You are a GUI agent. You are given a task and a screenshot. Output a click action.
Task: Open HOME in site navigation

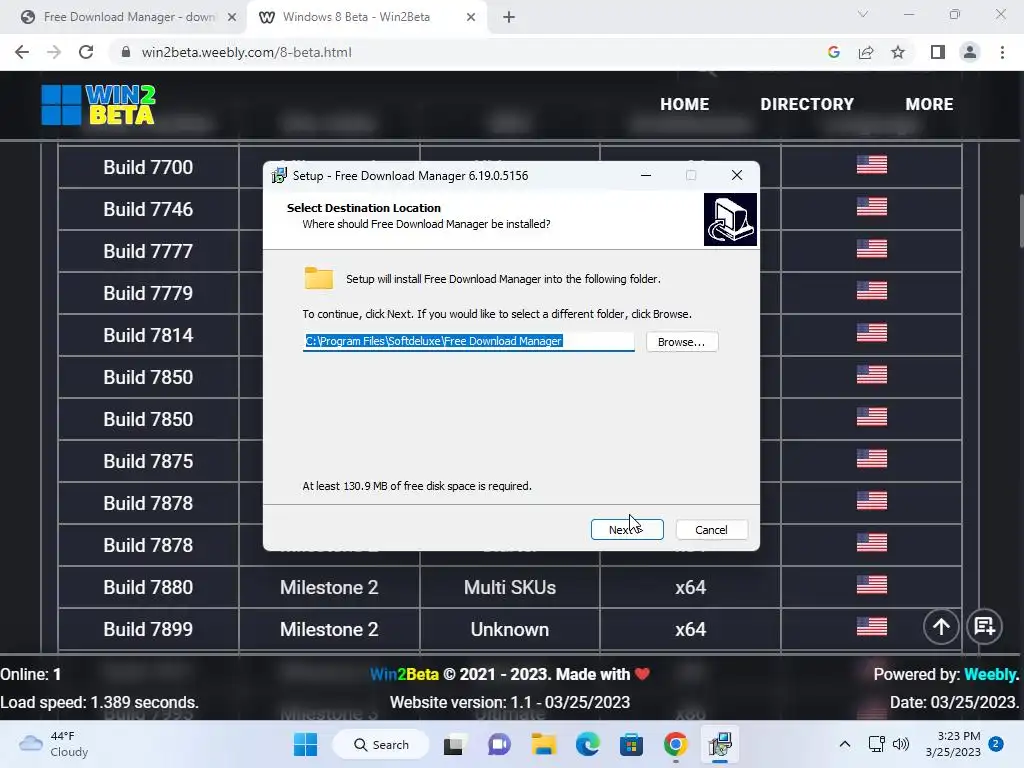pyautogui.click(x=684, y=104)
